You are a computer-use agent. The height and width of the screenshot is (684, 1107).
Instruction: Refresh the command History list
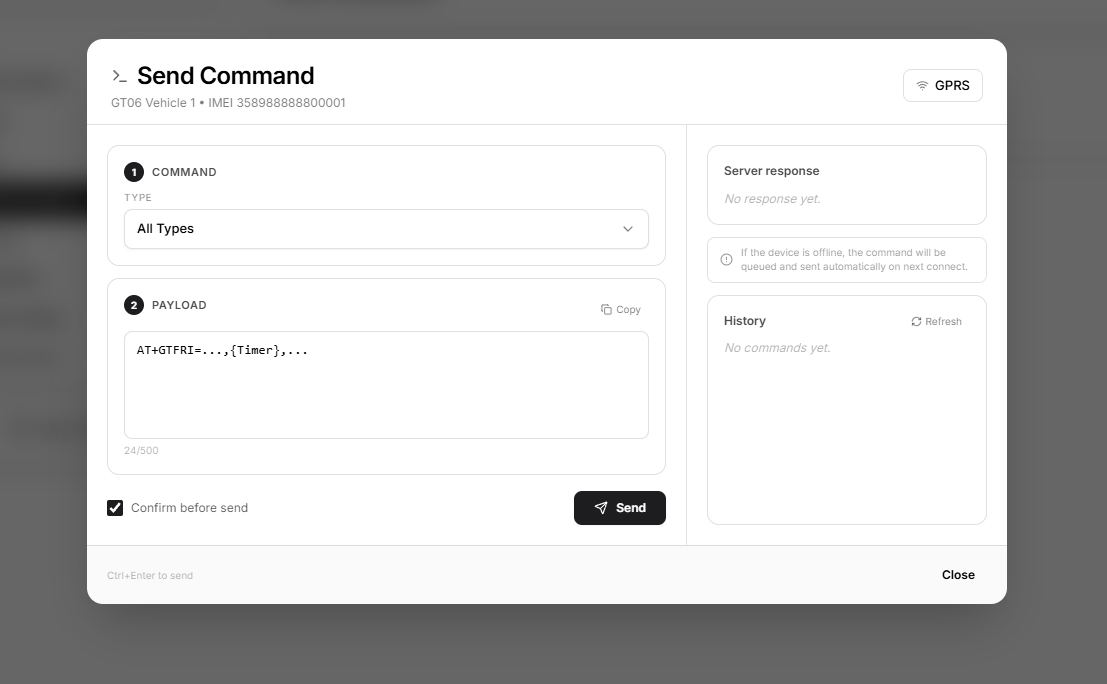(936, 321)
